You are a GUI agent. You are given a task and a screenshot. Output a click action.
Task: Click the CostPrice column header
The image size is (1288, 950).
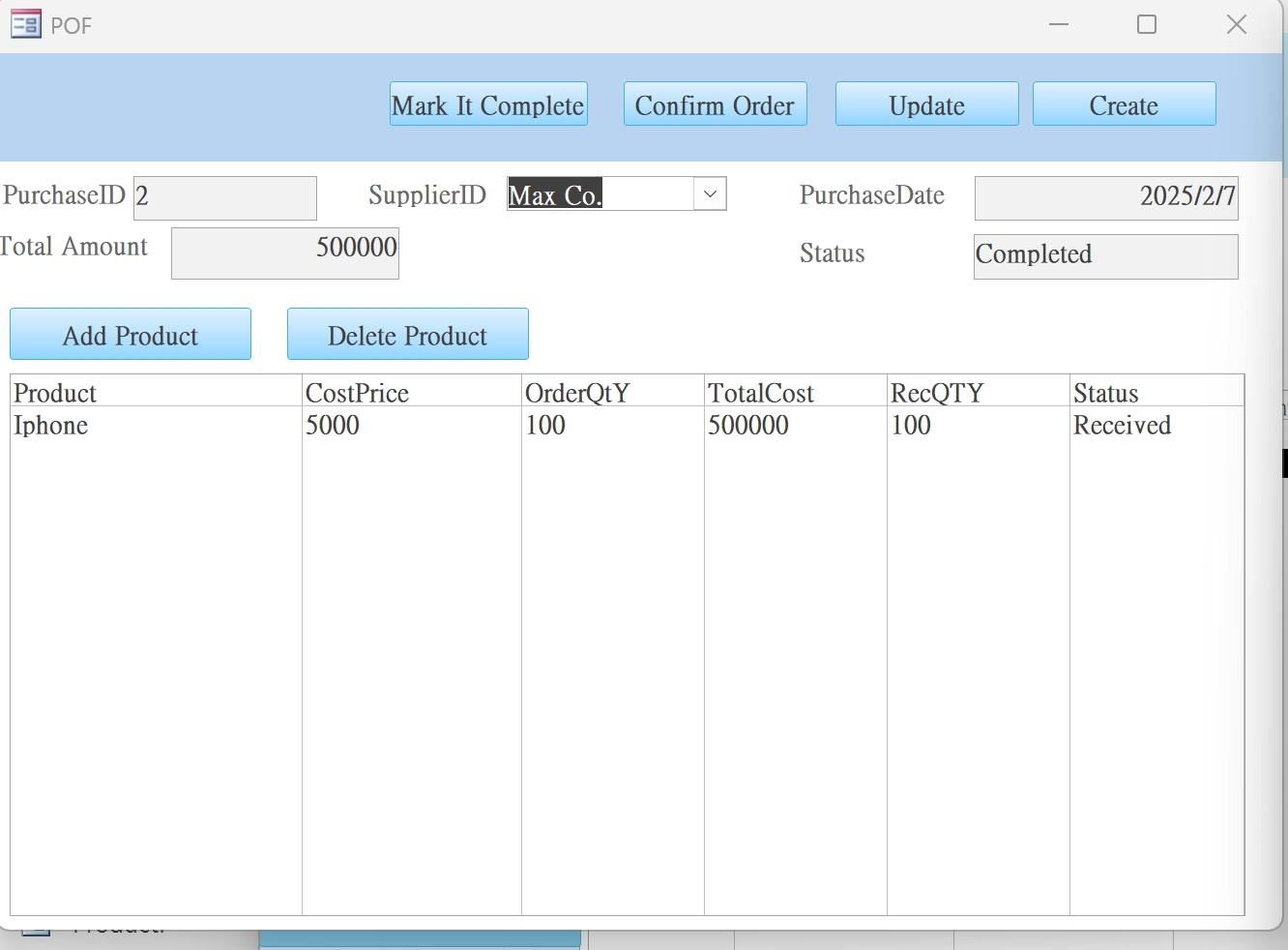(x=412, y=392)
